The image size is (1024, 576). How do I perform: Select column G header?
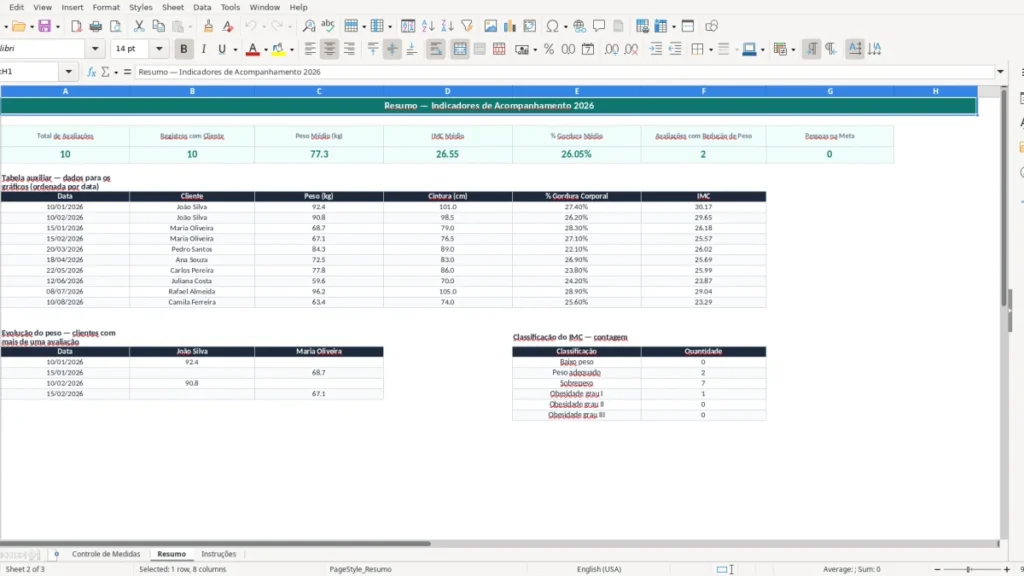tap(830, 91)
